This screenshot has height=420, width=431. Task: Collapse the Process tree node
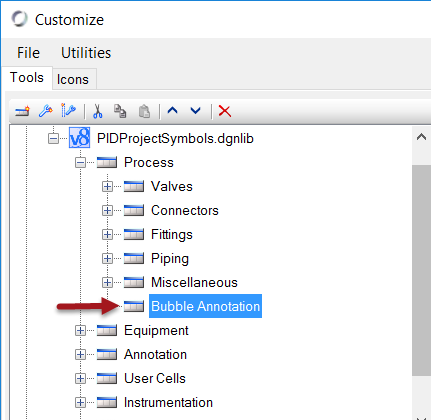pos(80,163)
